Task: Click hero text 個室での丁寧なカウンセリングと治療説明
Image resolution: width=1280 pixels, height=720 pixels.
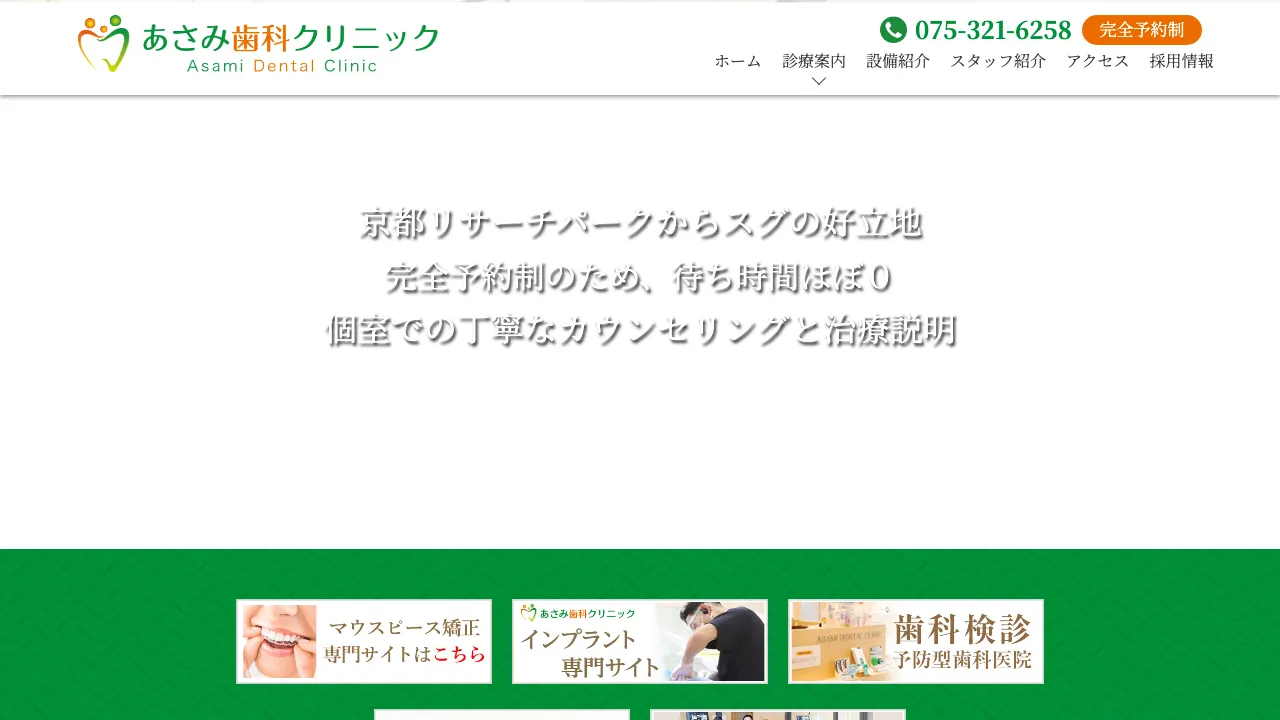Action: point(641,331)
